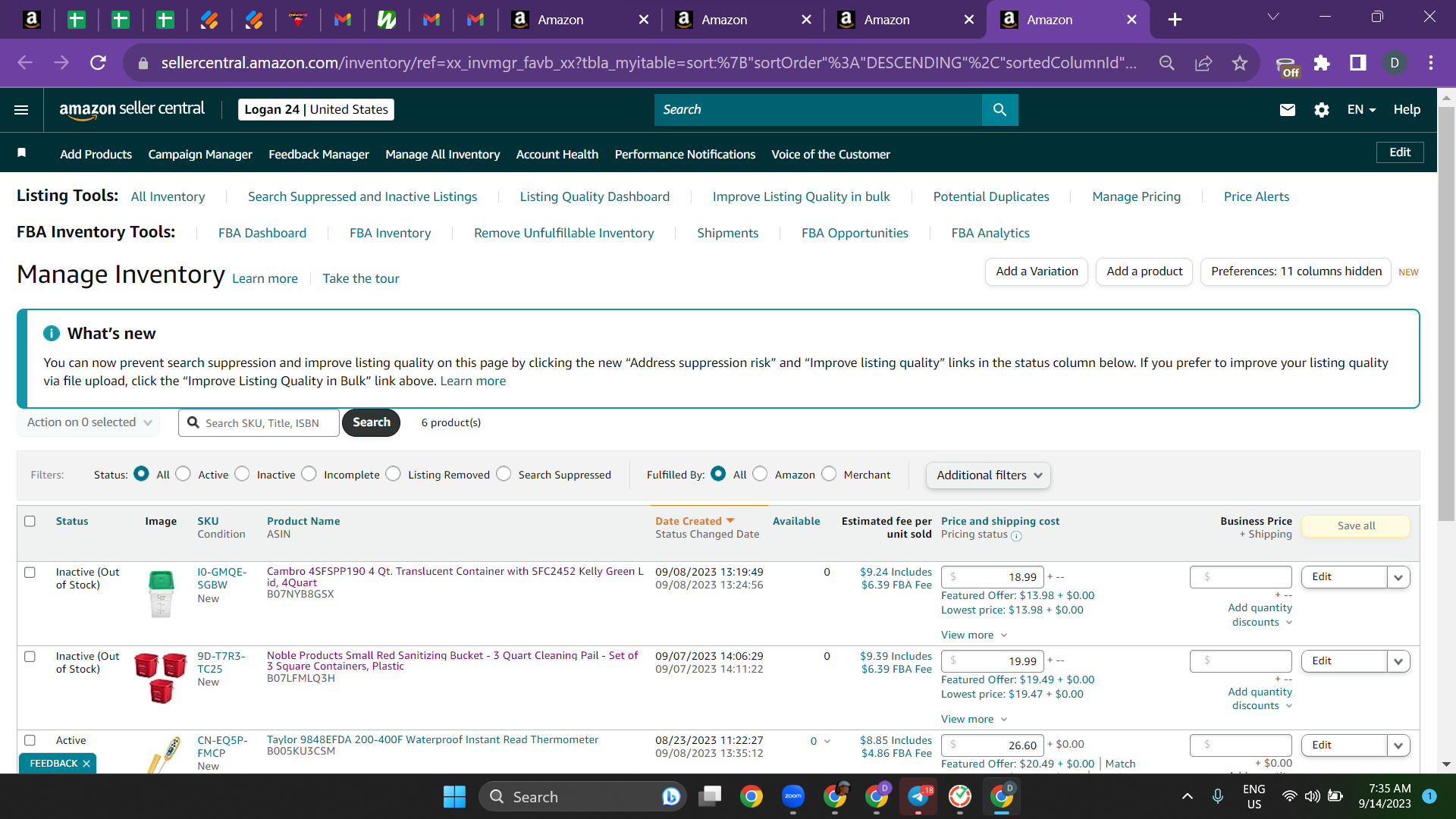This screenshot has height=819, width=1456.
Task: Show hidden system tray icons
Action: [1188, 796]
